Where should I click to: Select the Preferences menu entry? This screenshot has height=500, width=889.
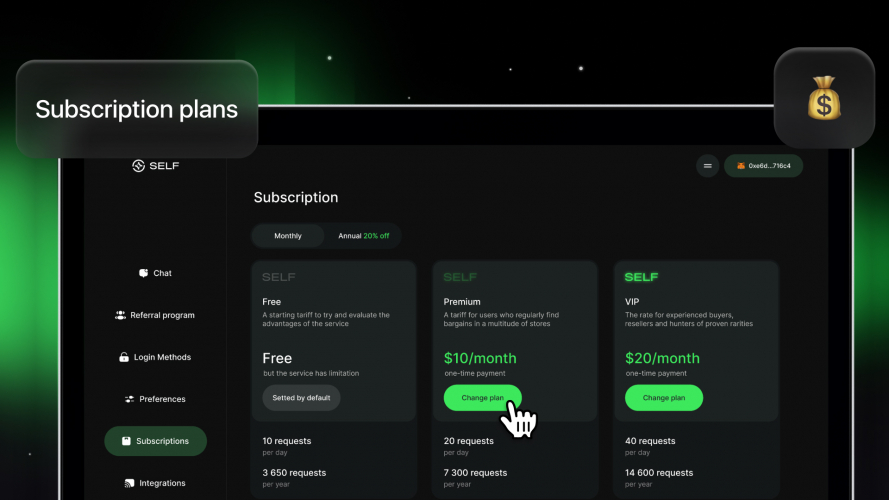pyautogui.click(x=155, y=399)
